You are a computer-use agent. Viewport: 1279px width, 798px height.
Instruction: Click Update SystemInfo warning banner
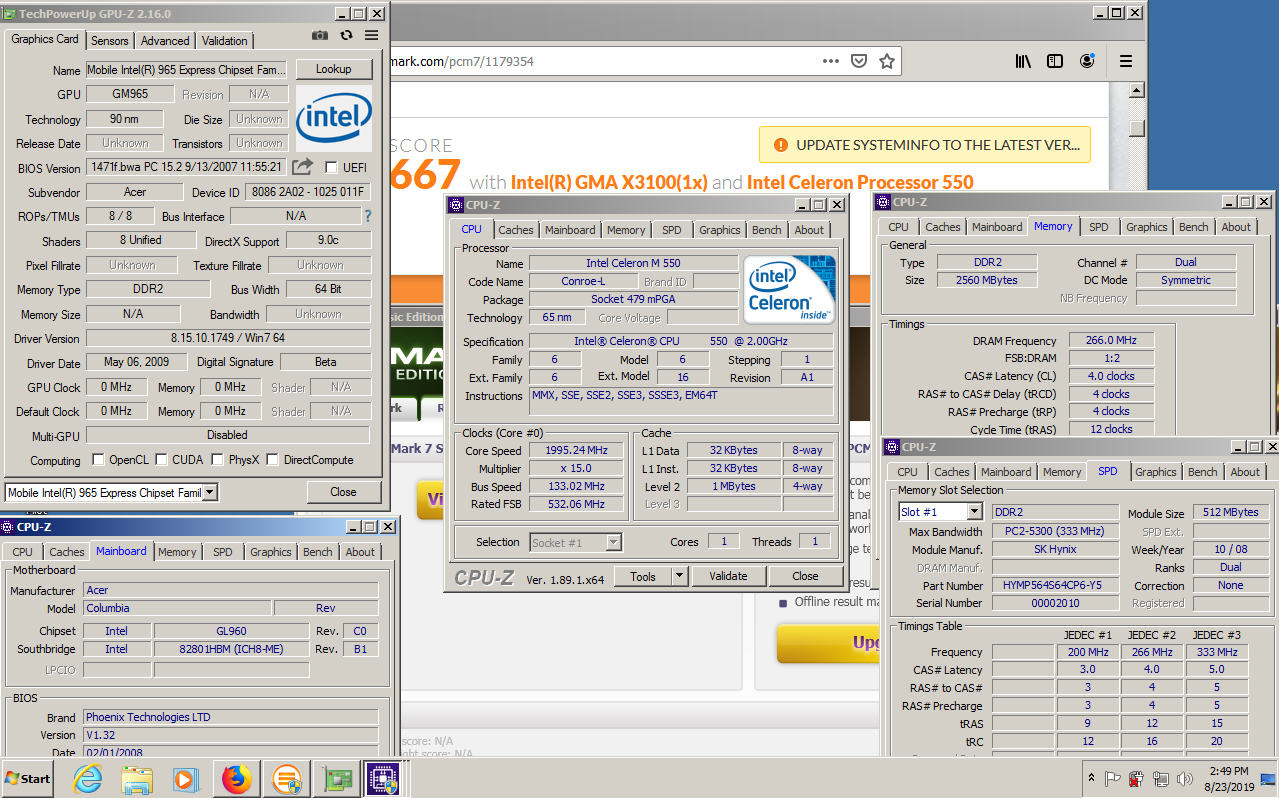tap(925, 145)
